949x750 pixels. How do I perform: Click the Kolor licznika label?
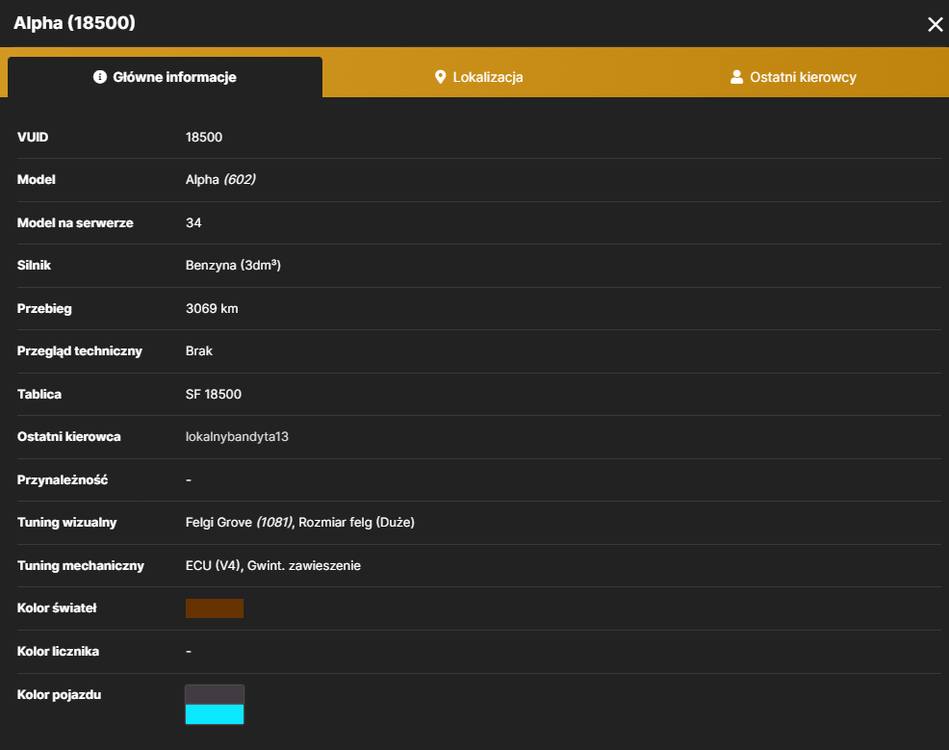point(58,651)
